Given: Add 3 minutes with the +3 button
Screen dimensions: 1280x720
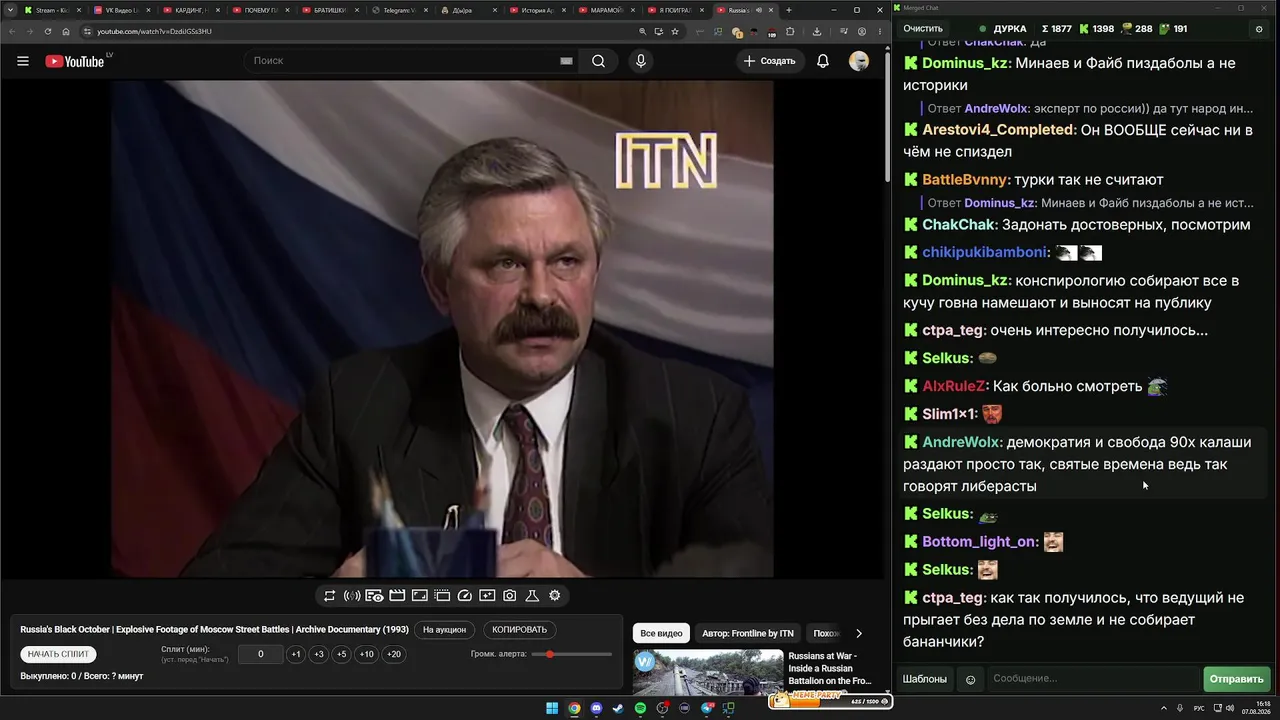Looking at the screenshot, I should coord(319,654).
